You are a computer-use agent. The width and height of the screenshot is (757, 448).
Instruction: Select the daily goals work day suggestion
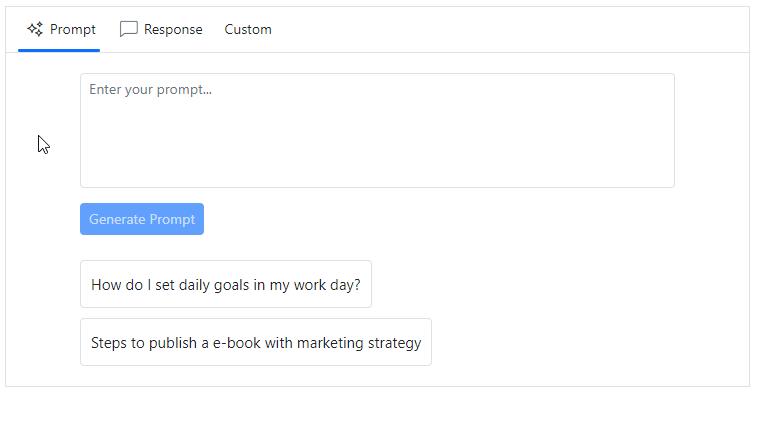[x=225, y=284]
